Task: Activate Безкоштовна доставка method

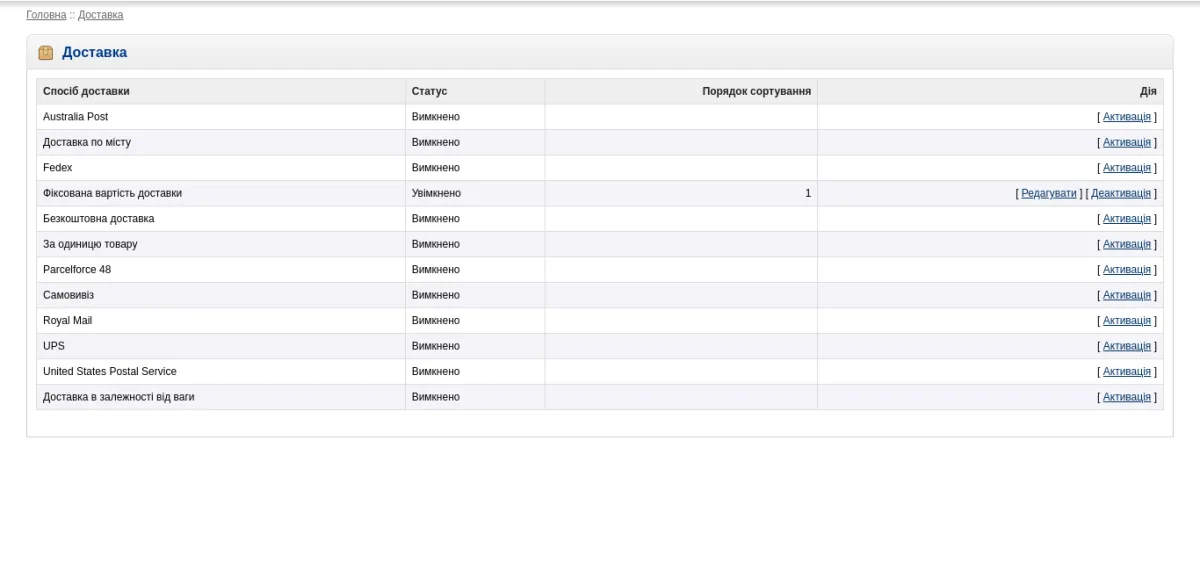Action: tap(1127, 219)
